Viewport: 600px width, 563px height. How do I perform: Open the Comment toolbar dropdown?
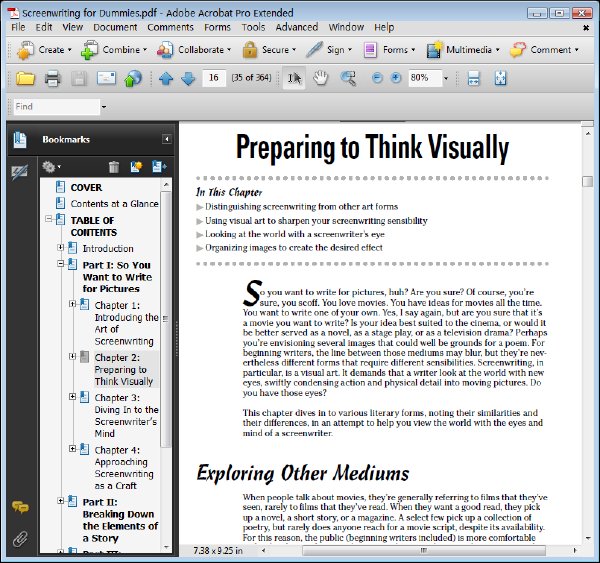[x=544, y=50]
